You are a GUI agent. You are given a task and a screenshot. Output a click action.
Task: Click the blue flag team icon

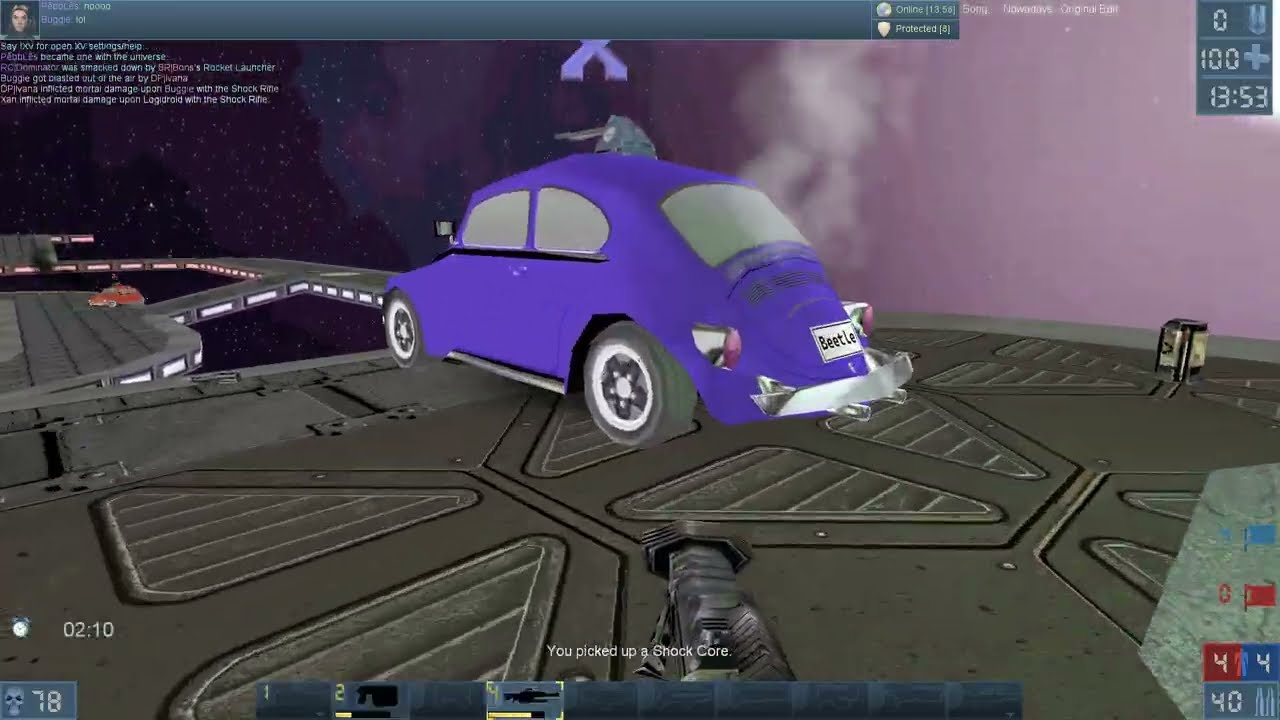pos(1259,537)
